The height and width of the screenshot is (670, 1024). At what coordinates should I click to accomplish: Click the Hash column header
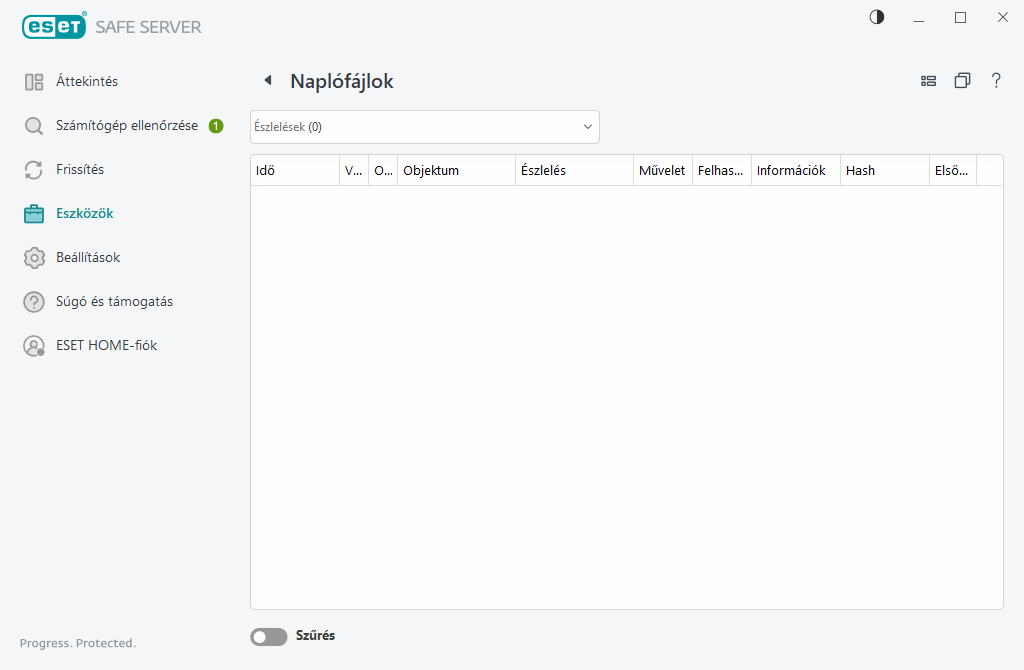pos(884,171)
